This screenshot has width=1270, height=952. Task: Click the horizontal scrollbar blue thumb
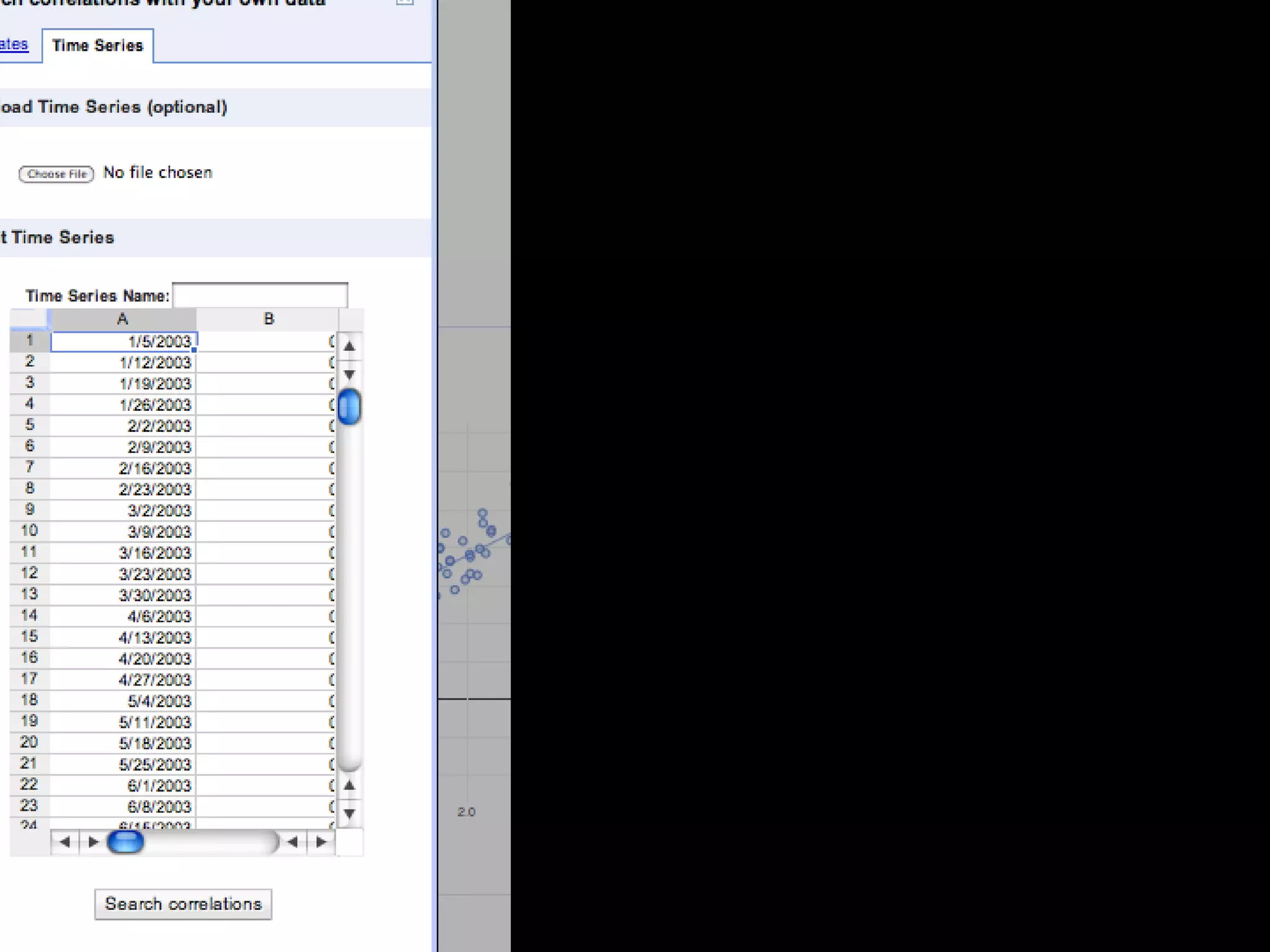pos(125,842)
